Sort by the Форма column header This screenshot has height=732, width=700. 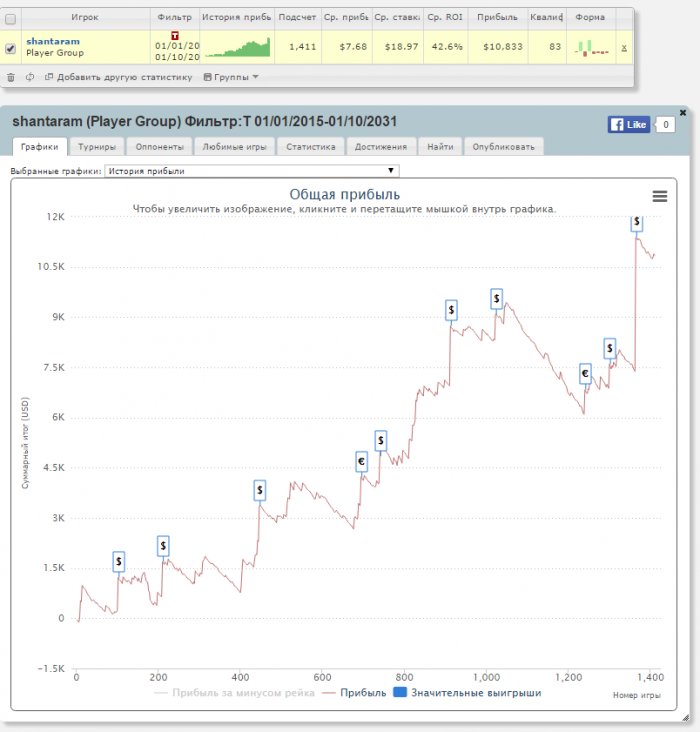tap(590, 17)
